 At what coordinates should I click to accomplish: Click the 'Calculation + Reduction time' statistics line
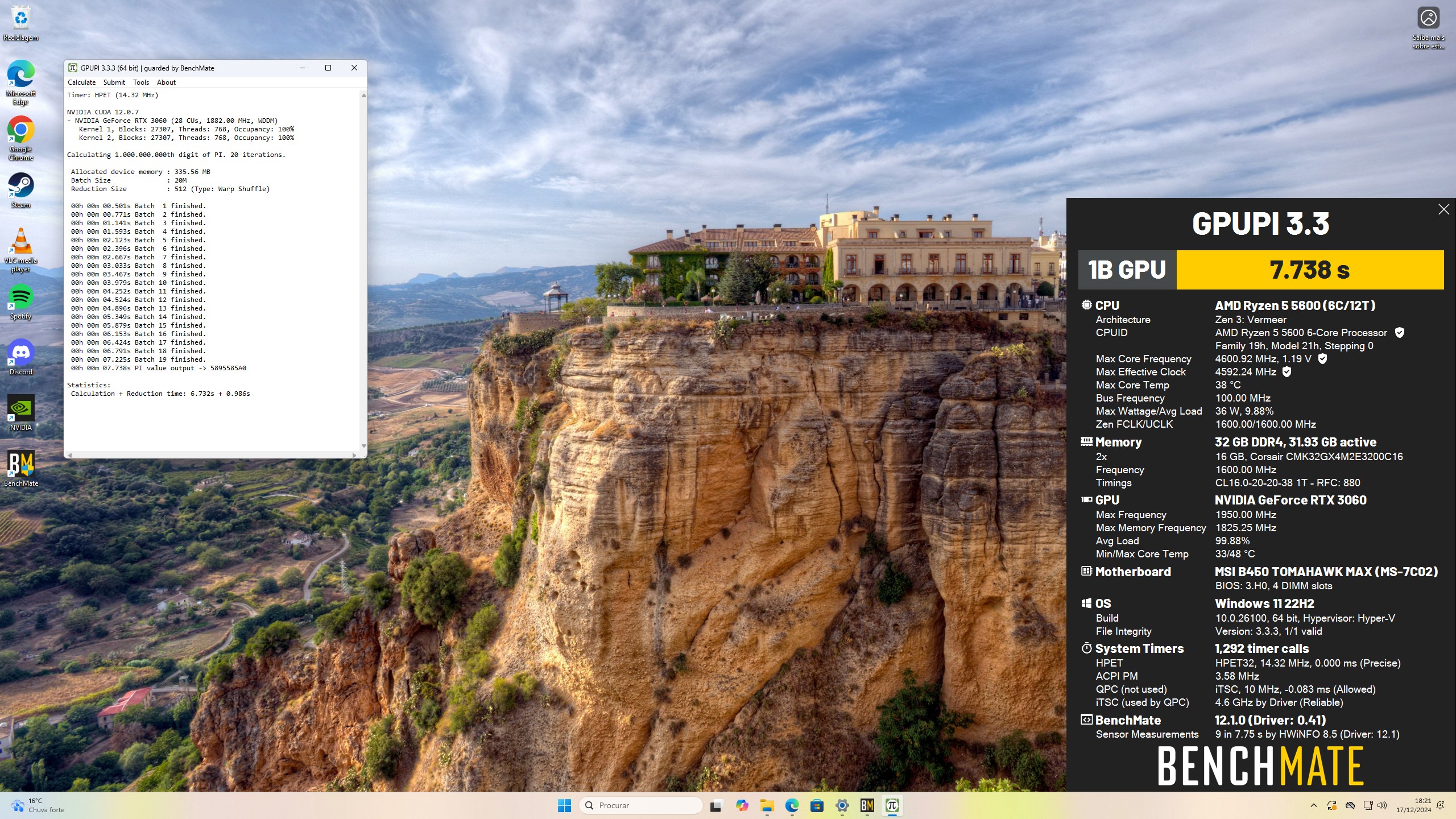[160, 394]
